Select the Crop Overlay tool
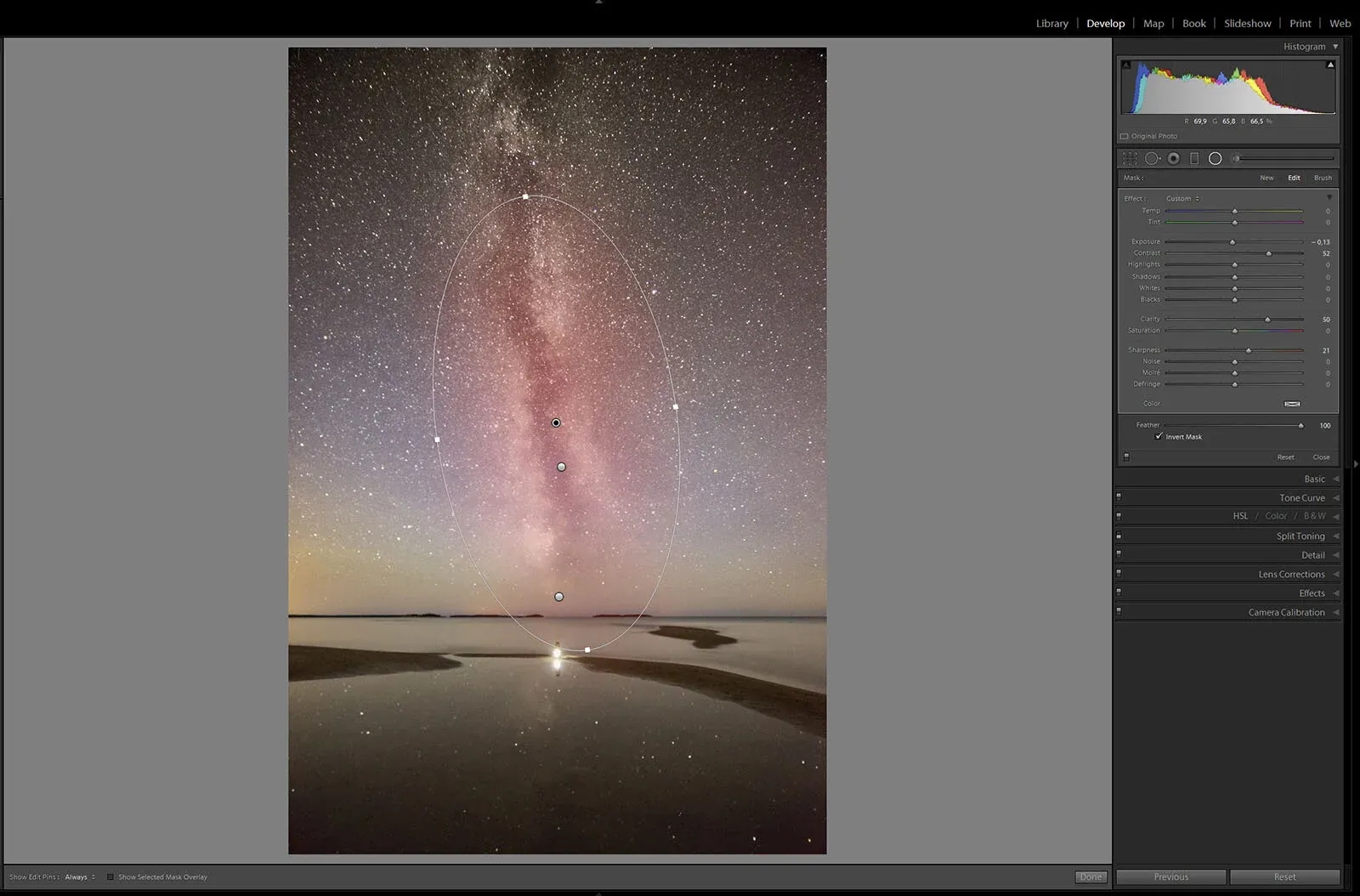Screen dimensions: 1360x896 [1130, 159]
